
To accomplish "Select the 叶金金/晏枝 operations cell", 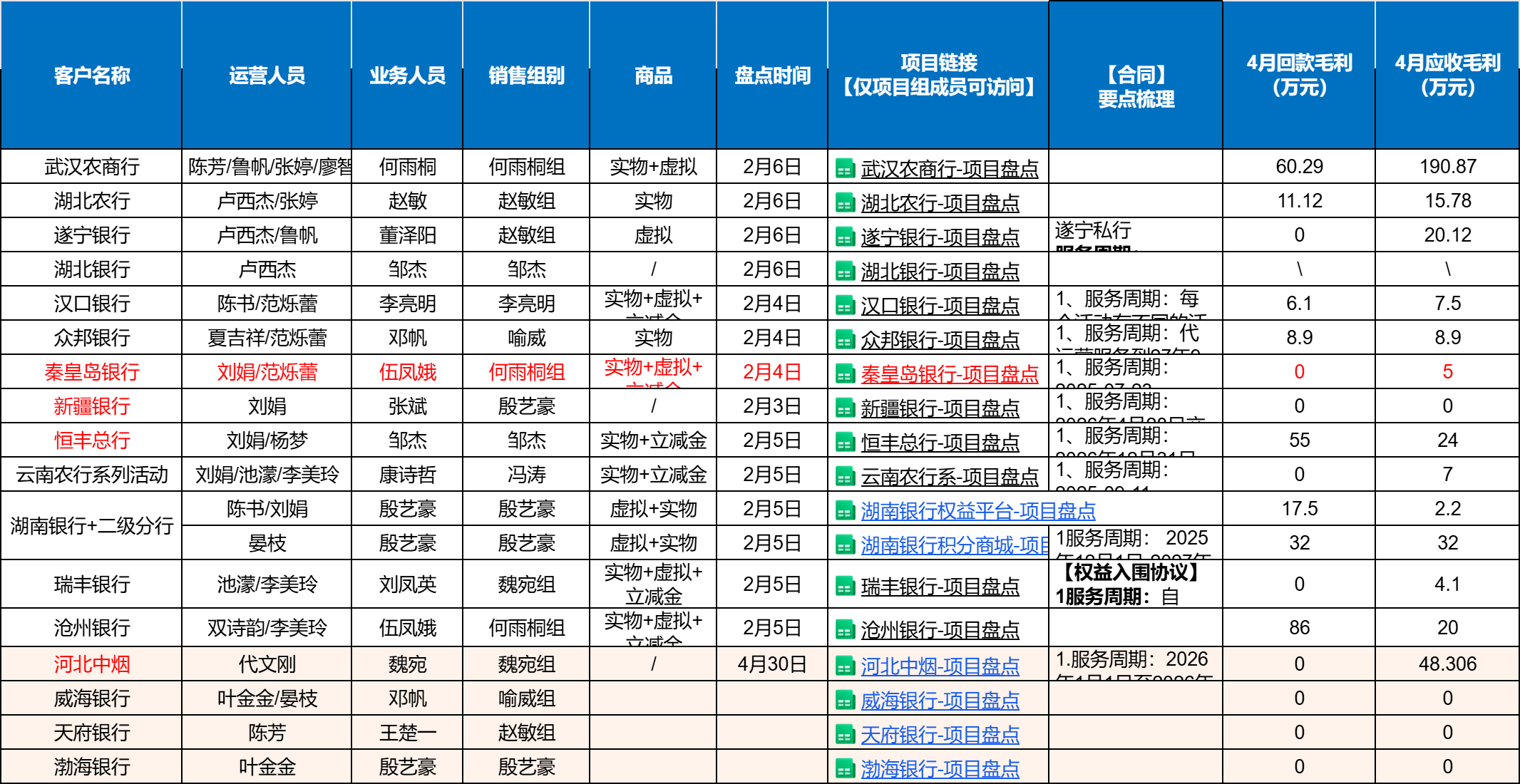I will 267,698.
